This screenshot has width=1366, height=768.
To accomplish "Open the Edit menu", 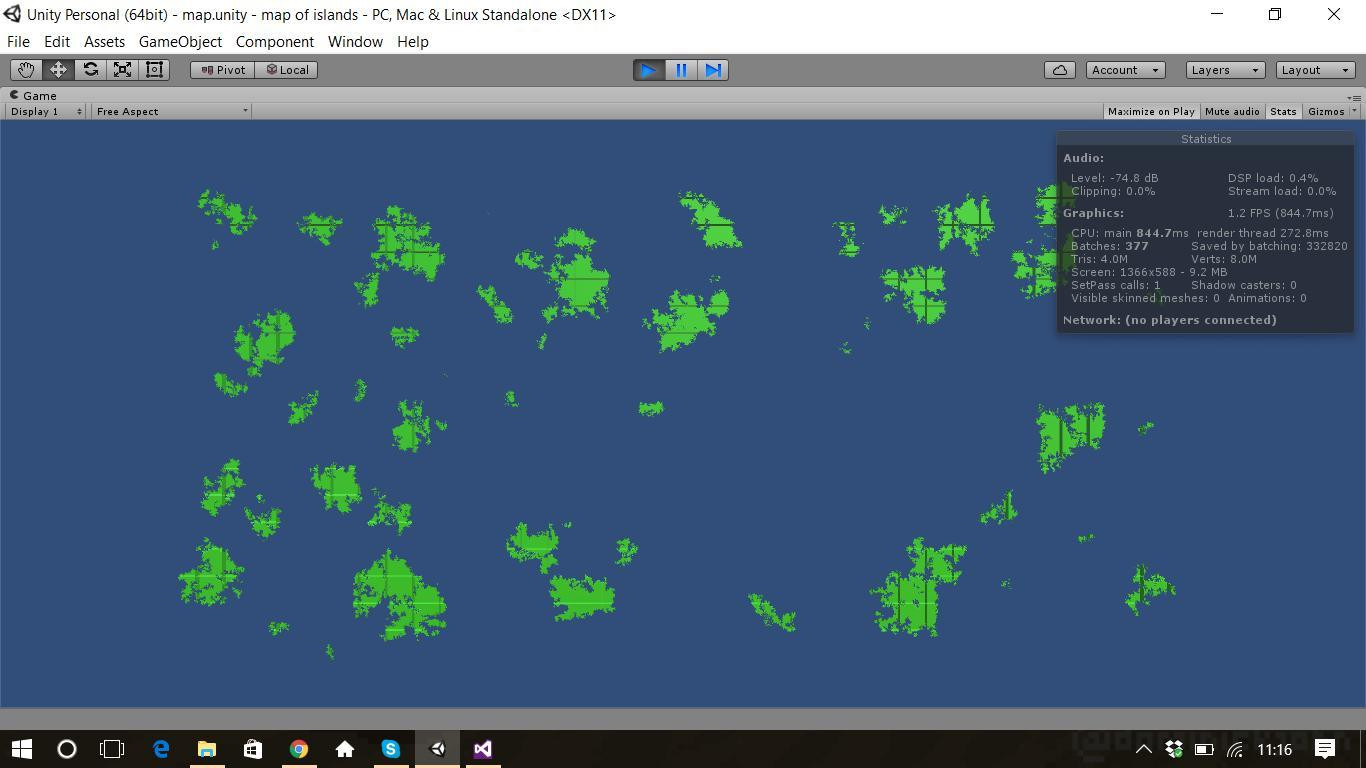I will pos(57,42).
